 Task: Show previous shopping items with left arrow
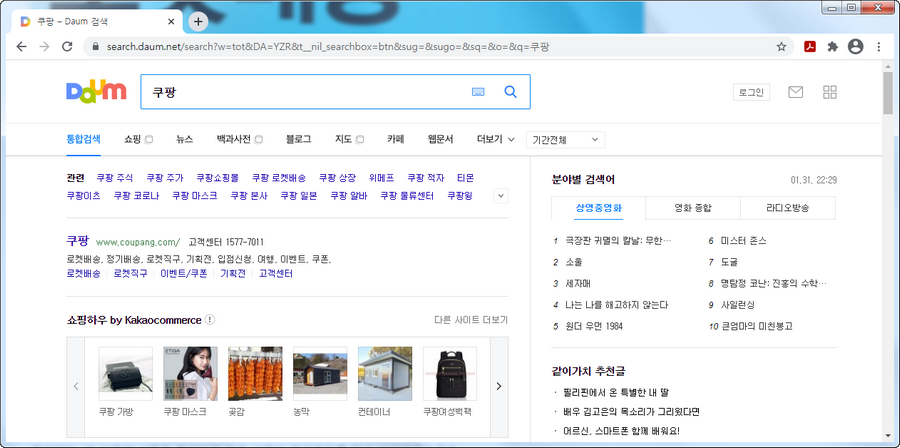coord(76,387)
